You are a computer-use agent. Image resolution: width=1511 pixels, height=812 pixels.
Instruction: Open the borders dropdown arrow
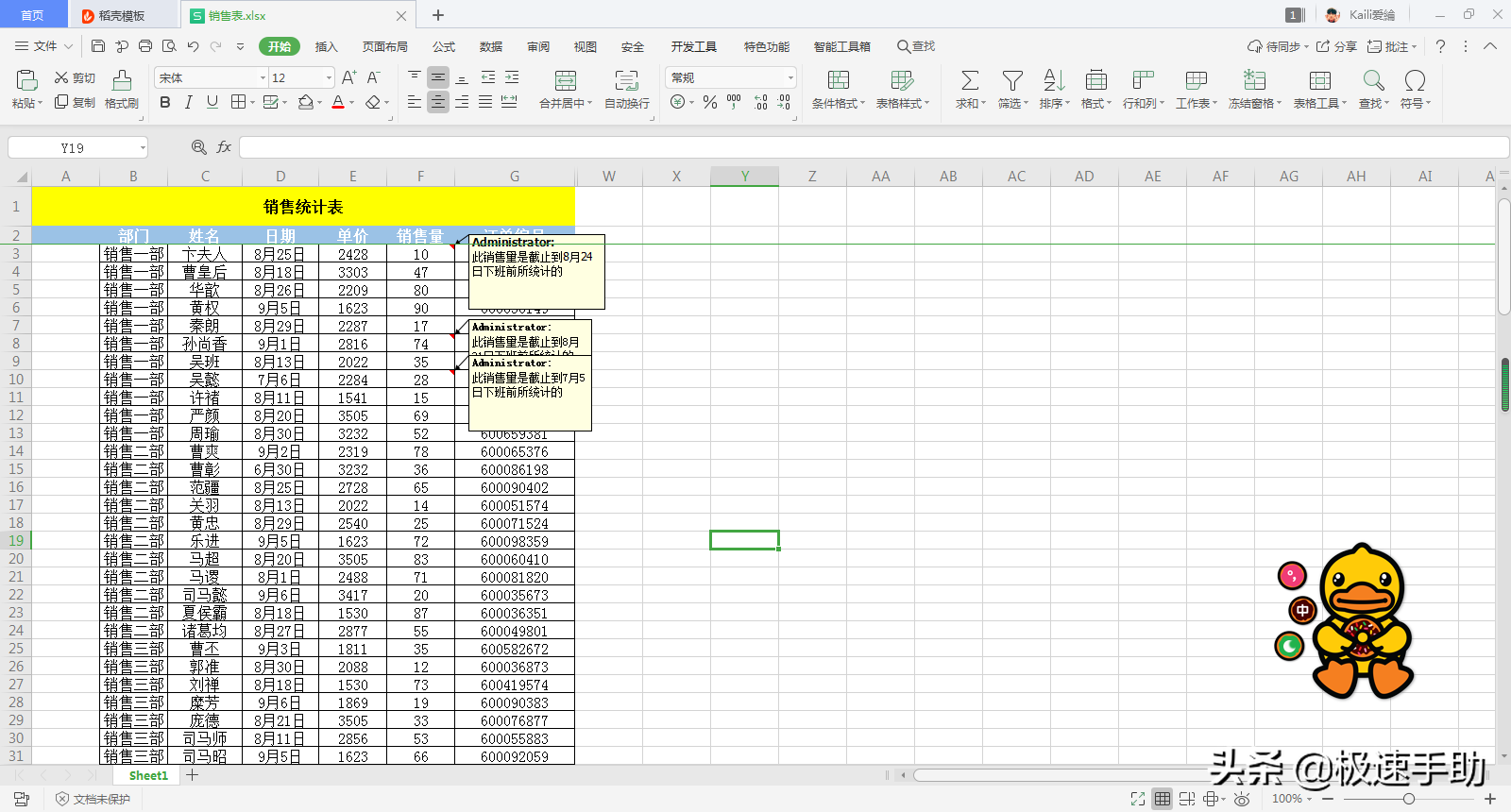tap(253, 103)
